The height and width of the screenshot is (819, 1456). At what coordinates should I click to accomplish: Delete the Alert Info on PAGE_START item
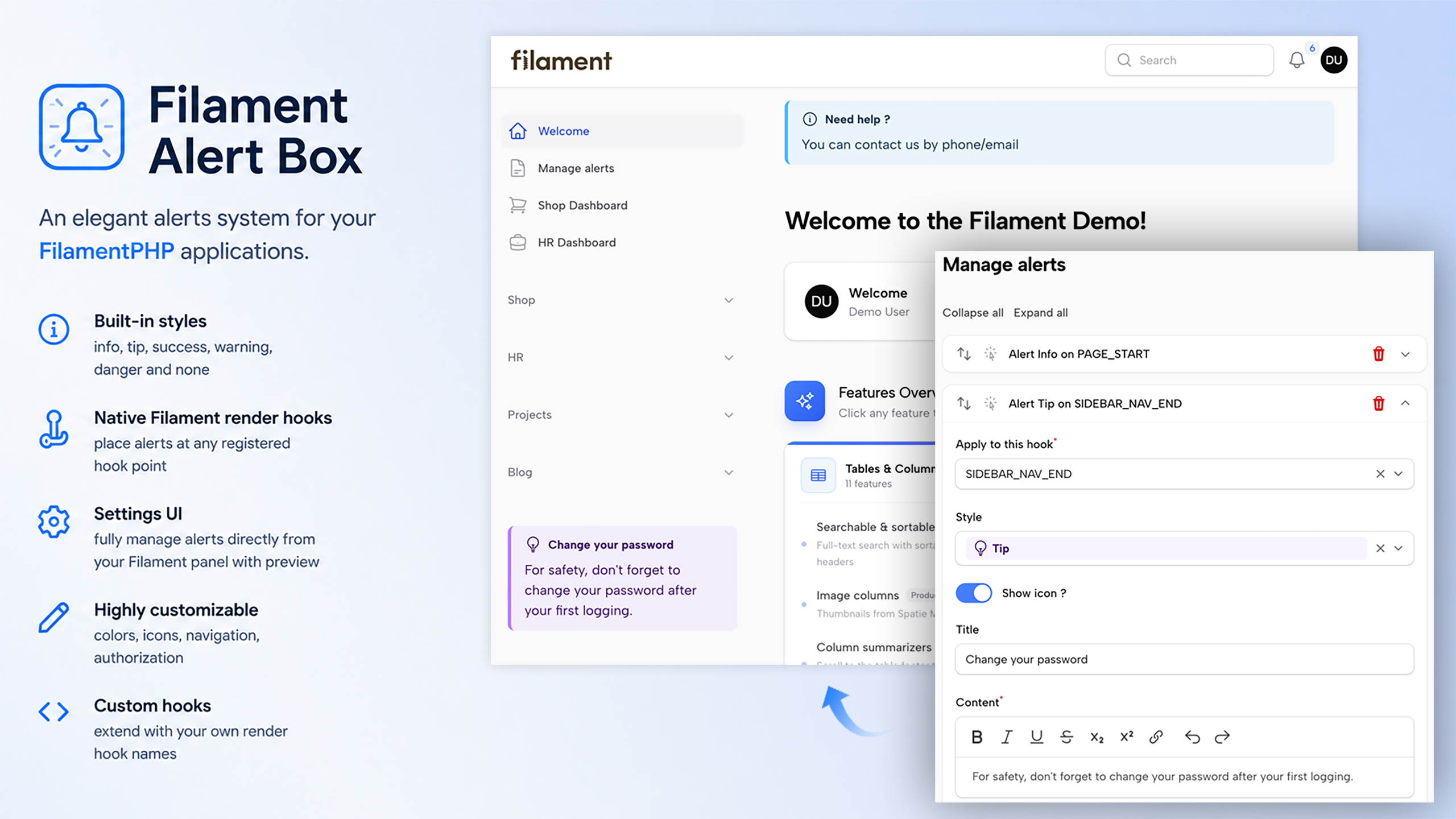[1379, 354]
